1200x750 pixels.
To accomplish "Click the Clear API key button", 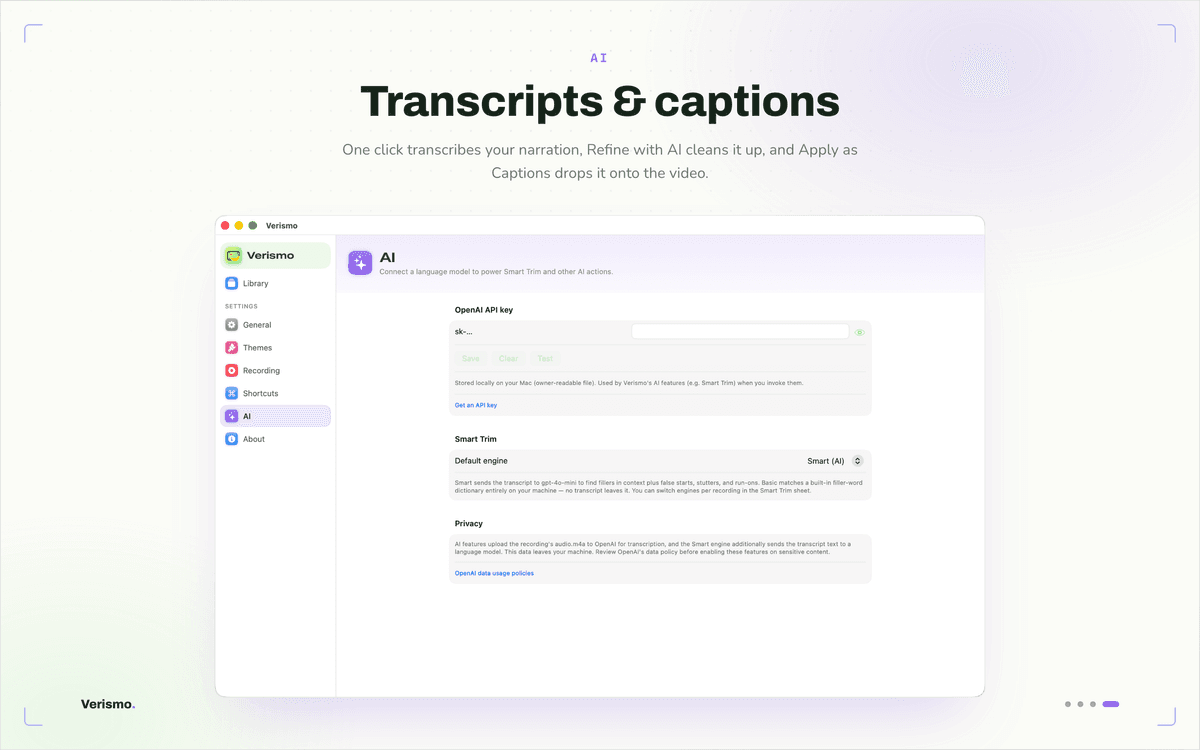I will tap(508, 358).
